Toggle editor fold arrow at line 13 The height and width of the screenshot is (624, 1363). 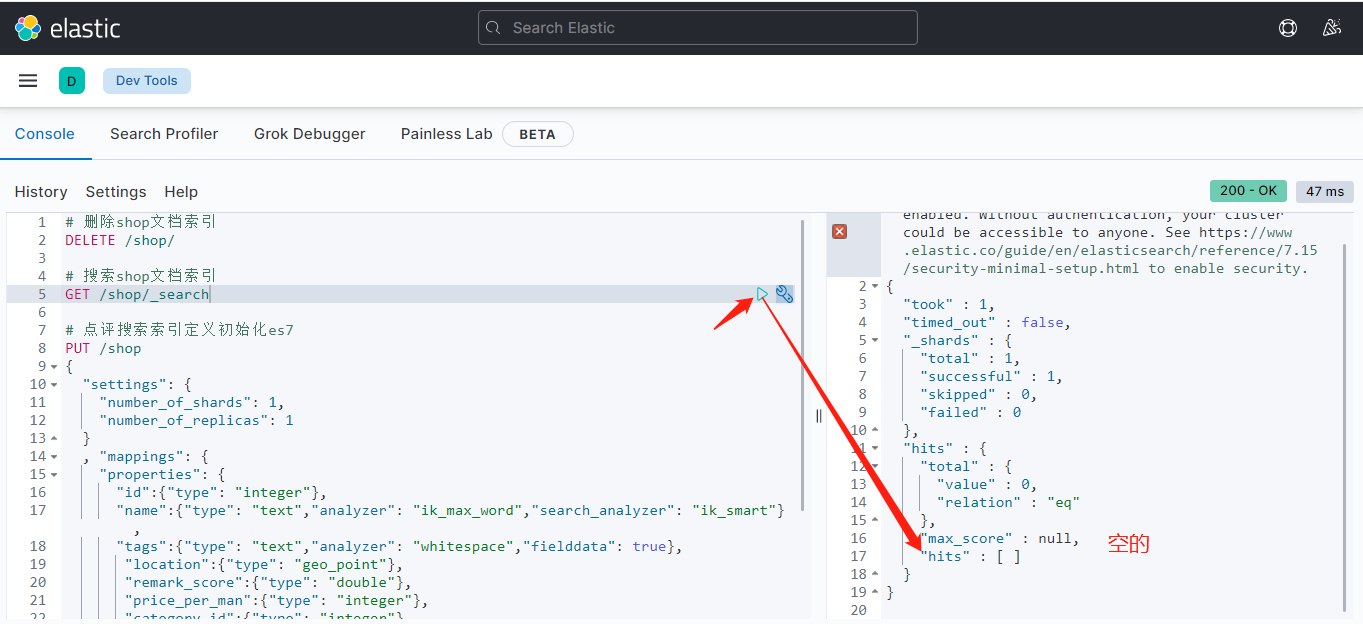click(54, 439)
